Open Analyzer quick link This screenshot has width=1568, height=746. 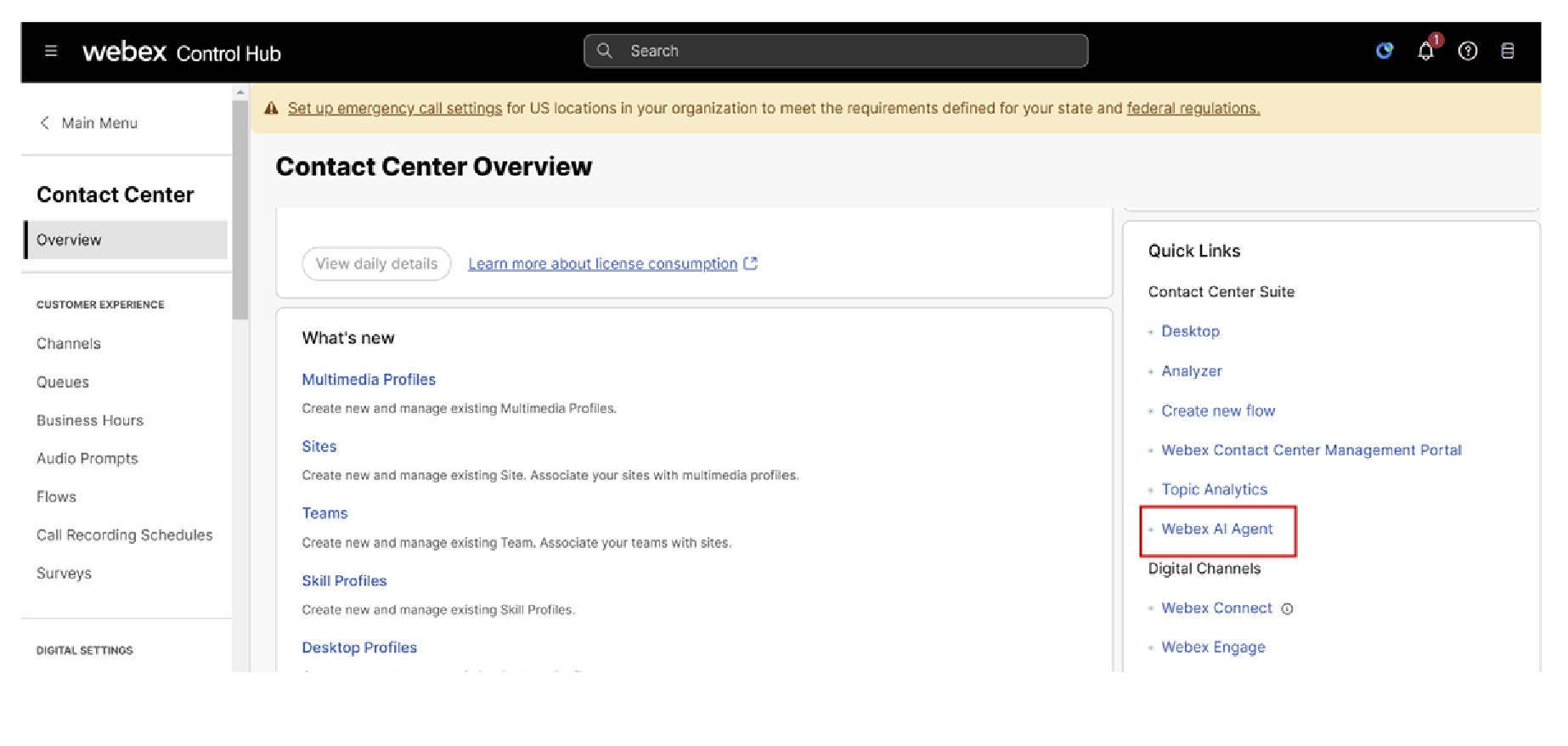[1192, 371]
